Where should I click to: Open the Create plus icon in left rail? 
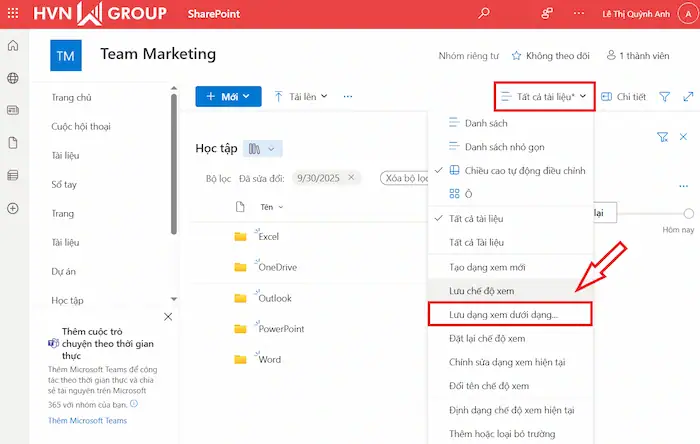coord(13,208)
